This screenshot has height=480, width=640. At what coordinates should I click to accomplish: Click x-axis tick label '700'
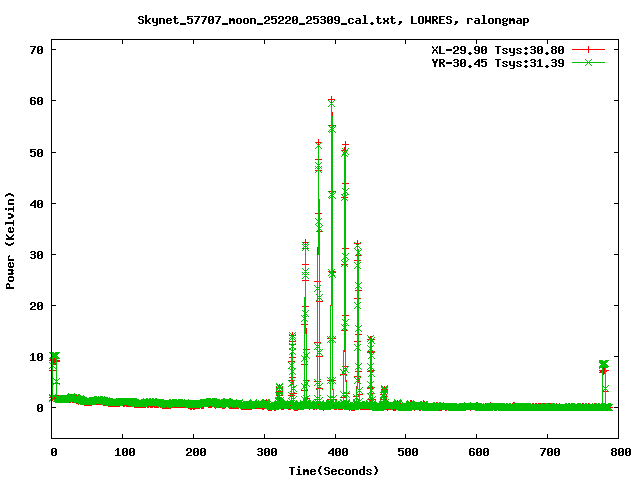pyautogui.click(x=550, y=452)
